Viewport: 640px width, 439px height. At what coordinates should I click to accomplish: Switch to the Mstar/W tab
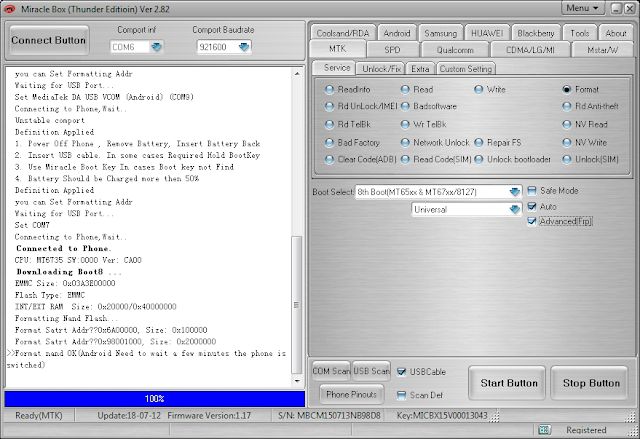point(602,50)
